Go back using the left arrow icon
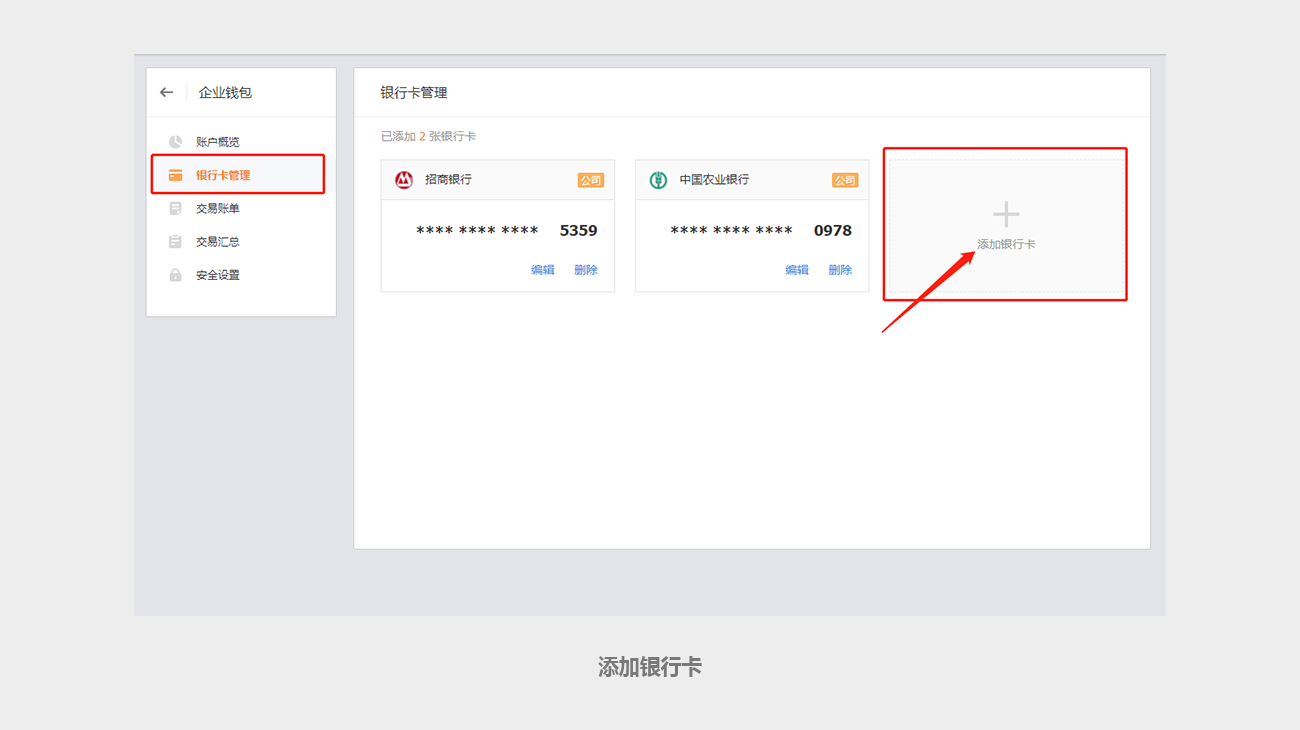This screenshot has width=1300, height=730. click(x=166, y=92)
